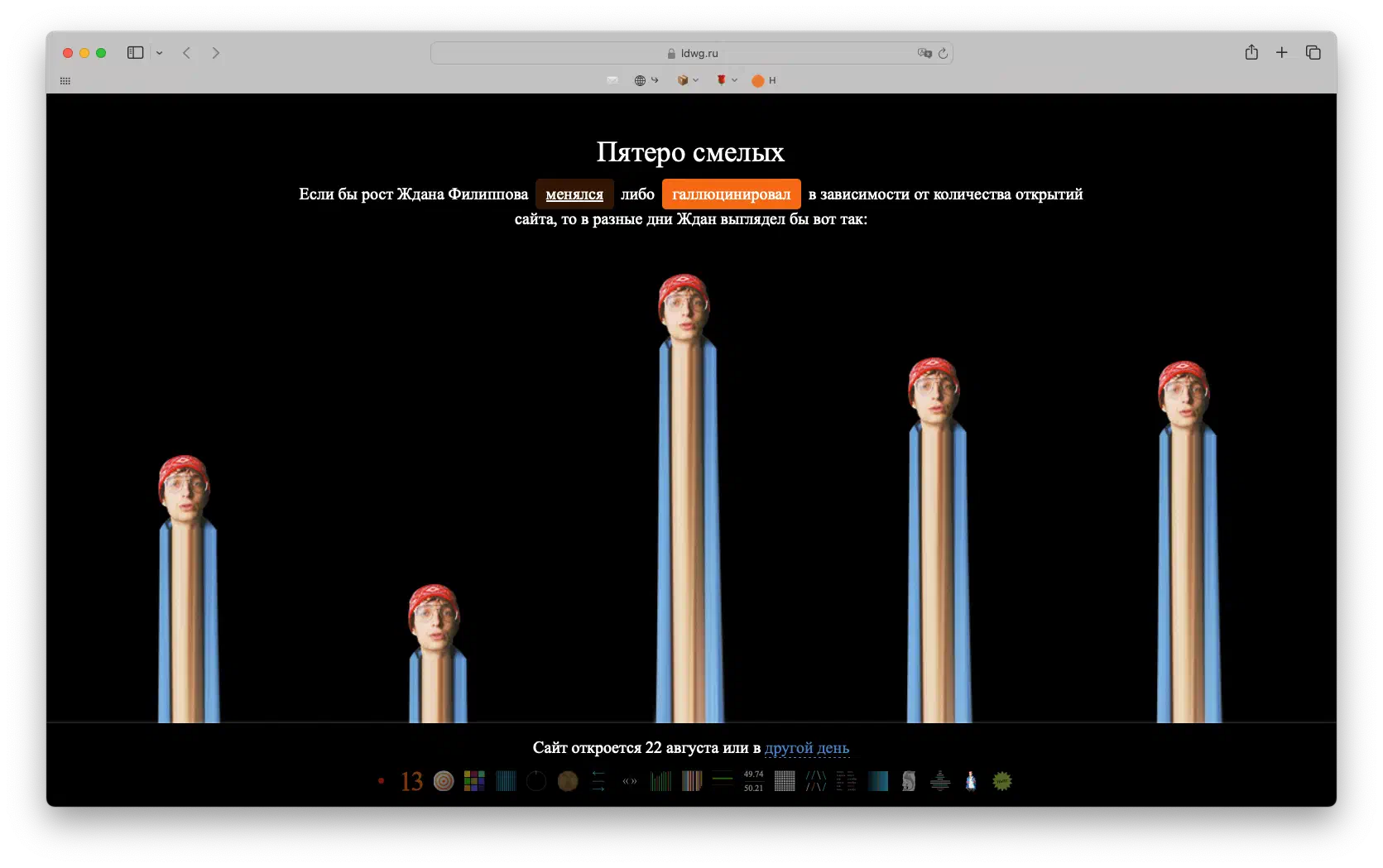Image resolution: width=1383 pixels, height=868 pixels.
Task: Open the orange H bookmark
Action: [763, 80]
